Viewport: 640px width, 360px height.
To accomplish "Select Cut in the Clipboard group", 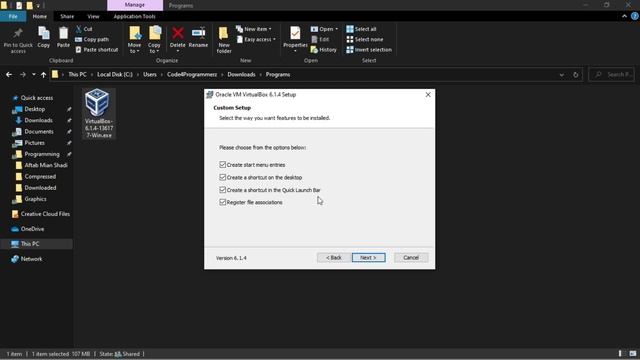I will [84, 29].
